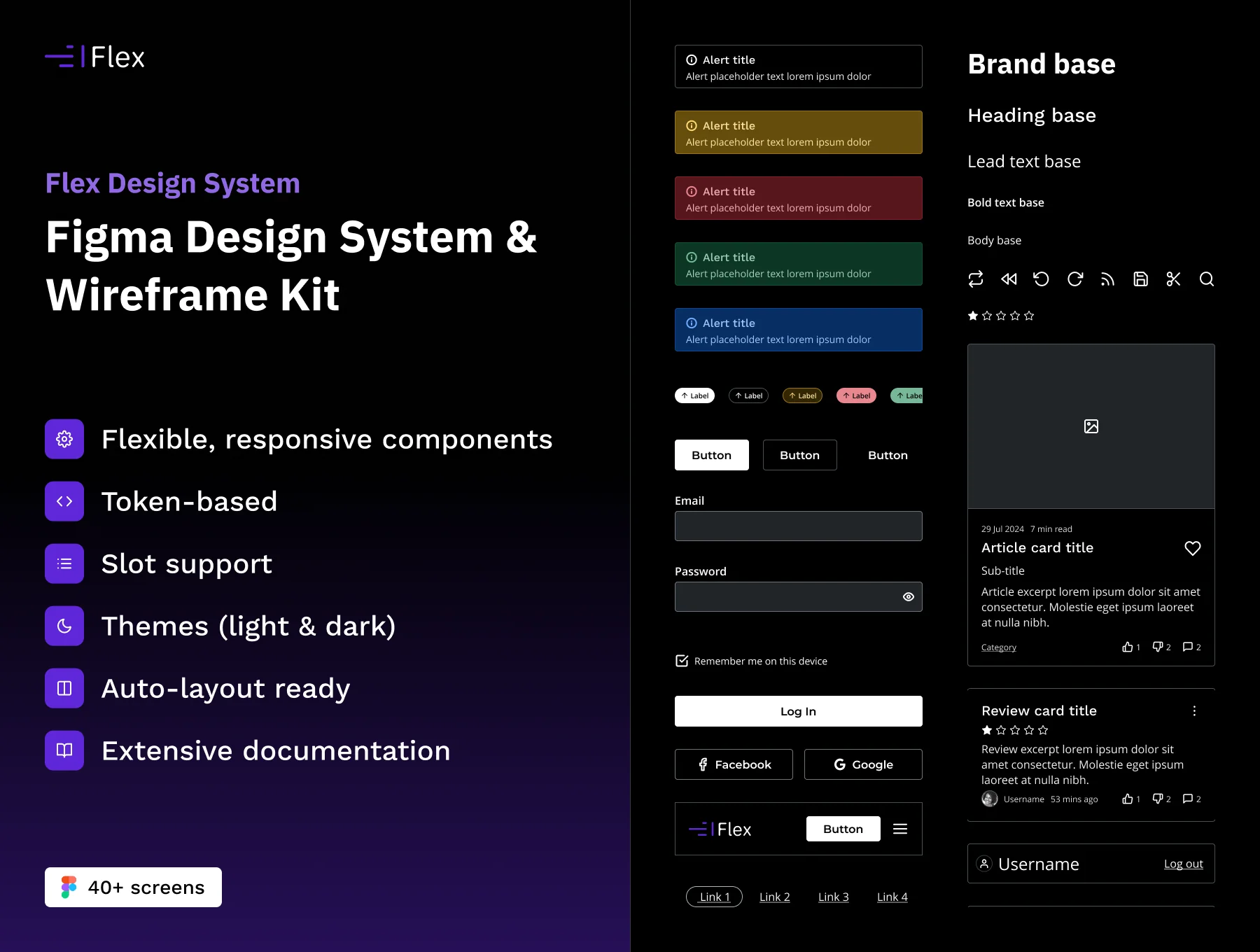Click the green success alert
The width and height of the screenshot is (1260, 952).
pyautogui.click(x=799, y=264)
